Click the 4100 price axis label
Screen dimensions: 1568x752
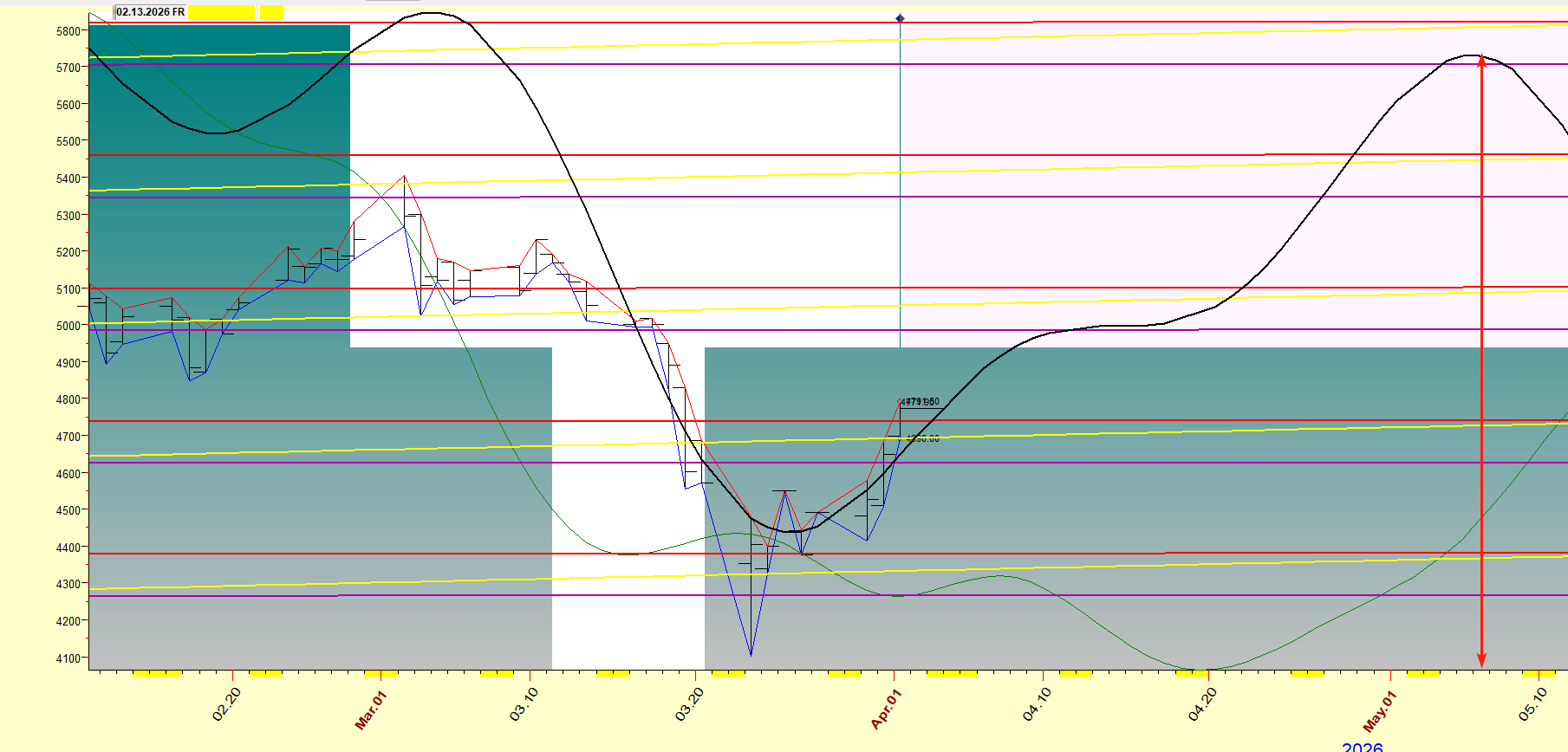[x=68, y=658]
